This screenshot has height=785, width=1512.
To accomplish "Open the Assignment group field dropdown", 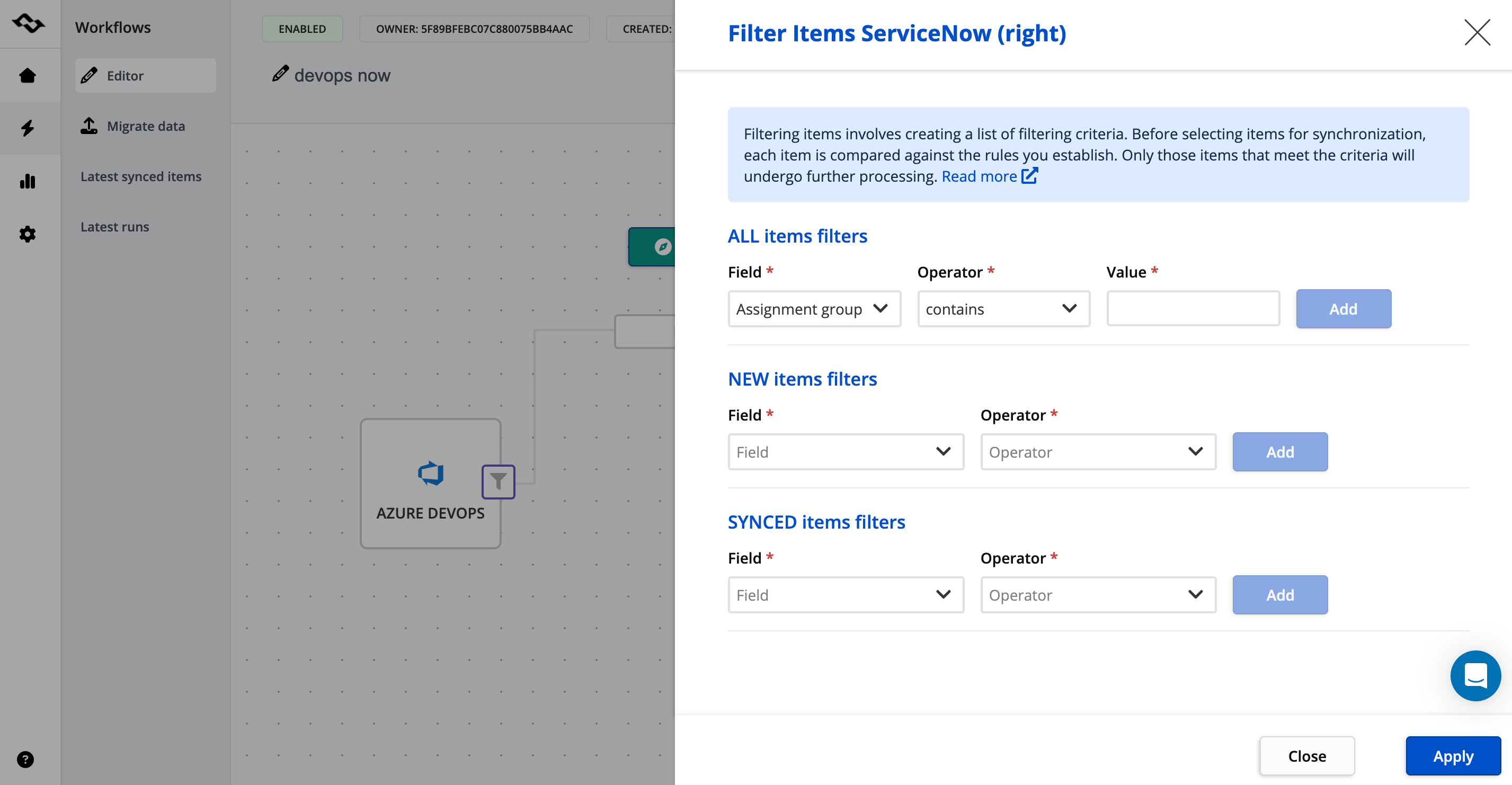I will pyautogui.click(x=814, y=309).
